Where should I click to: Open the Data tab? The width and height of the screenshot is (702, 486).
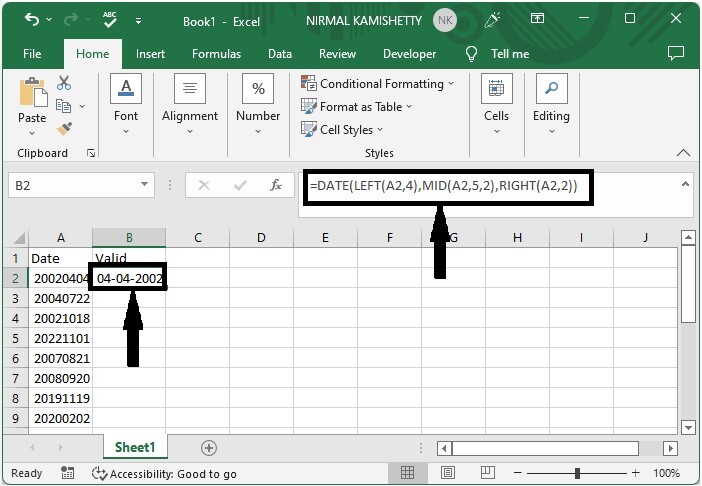pyautogui.click(x=279, y=54)
